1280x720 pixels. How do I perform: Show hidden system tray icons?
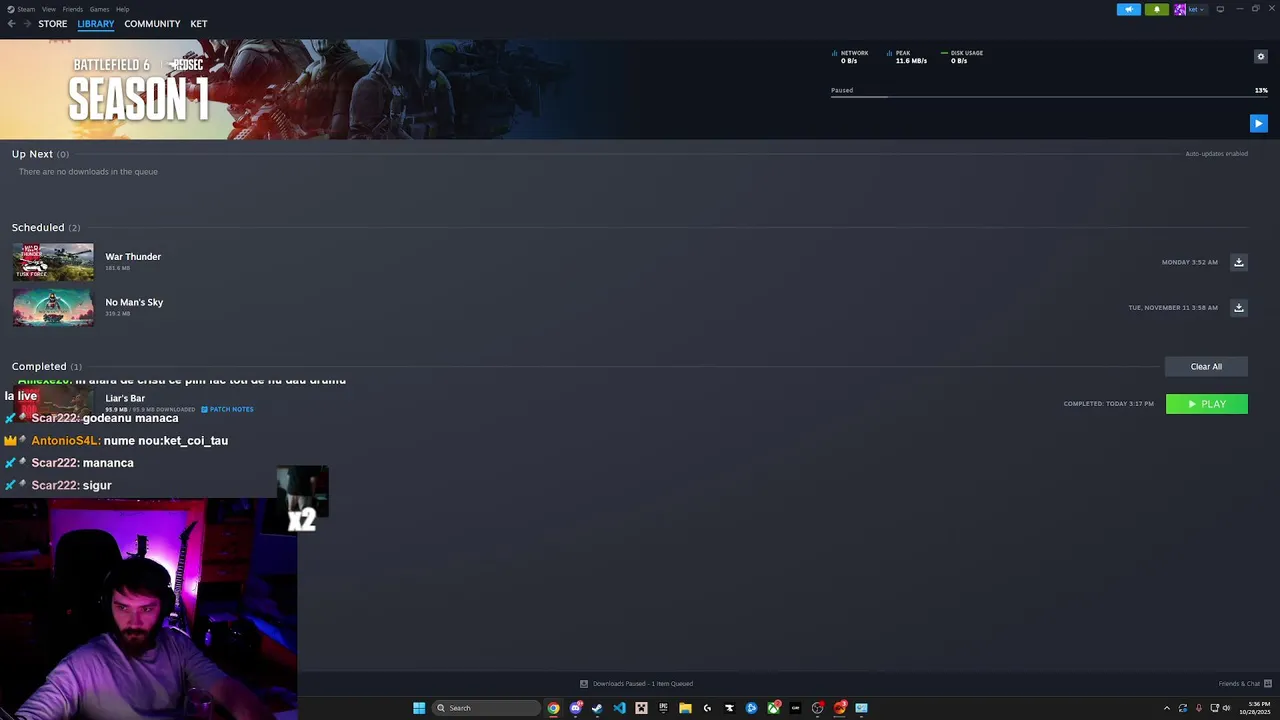1166,708
